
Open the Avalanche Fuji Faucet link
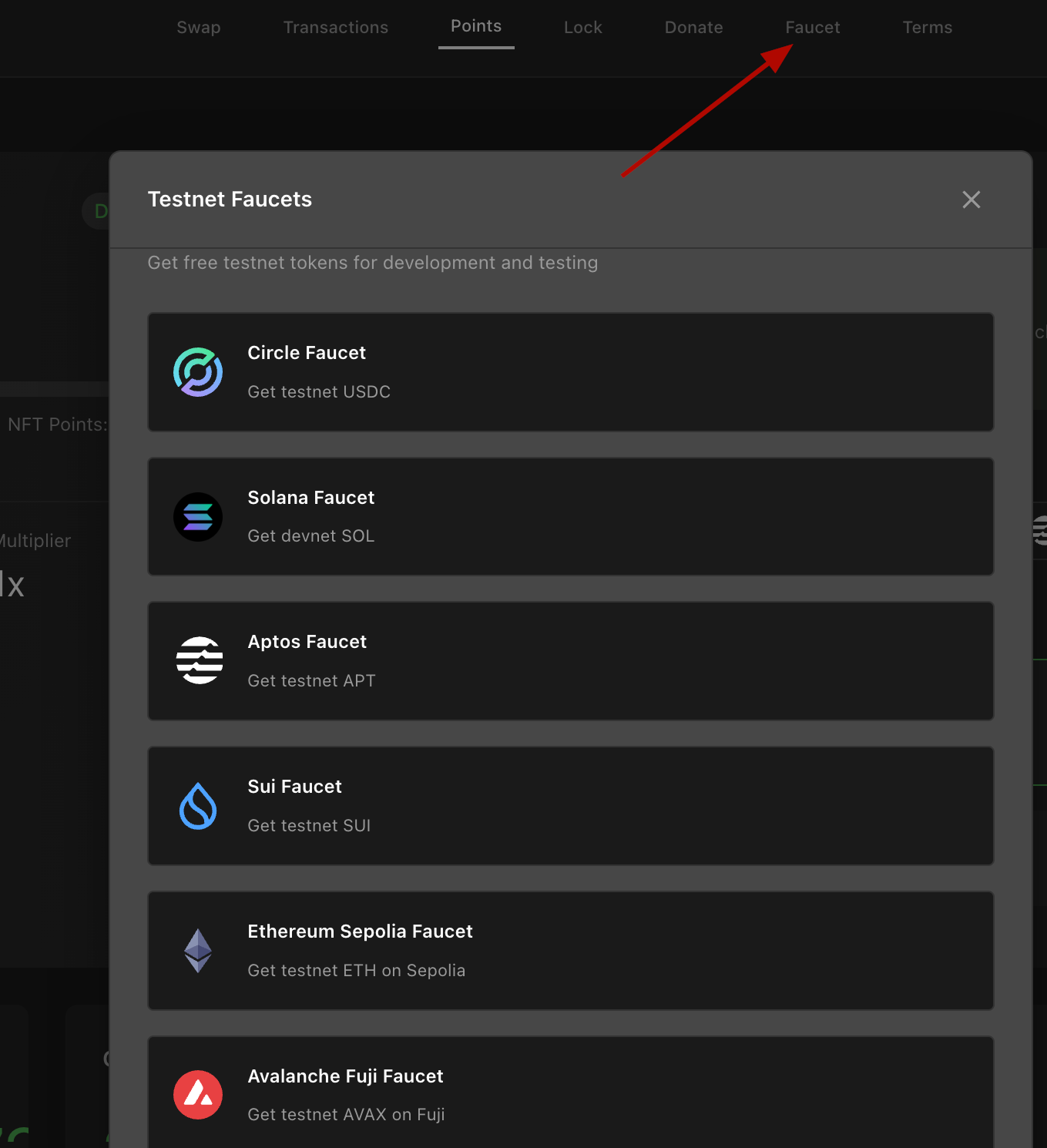point(346,1076)
